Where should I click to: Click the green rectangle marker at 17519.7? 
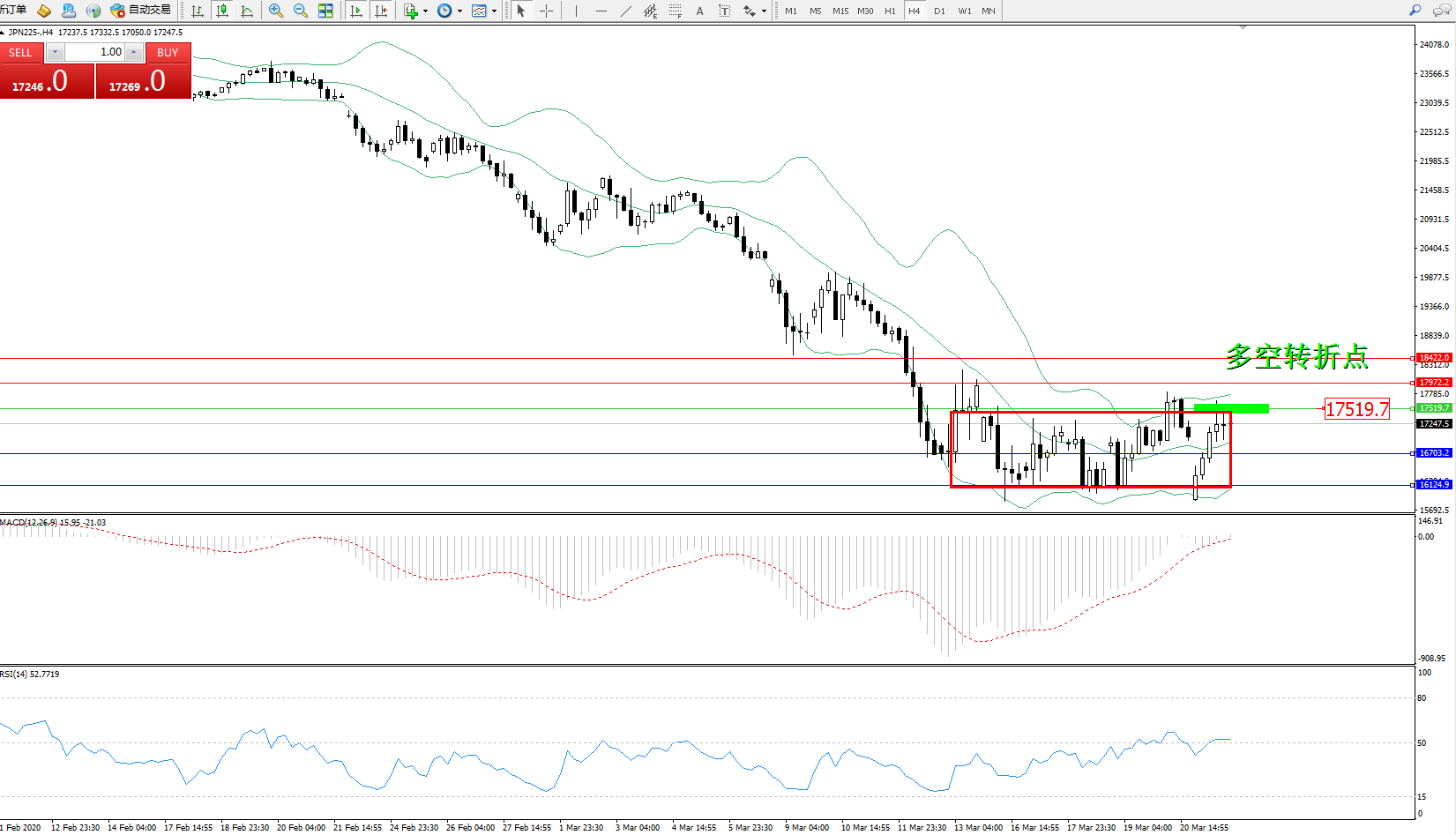tap(1231, 408)
